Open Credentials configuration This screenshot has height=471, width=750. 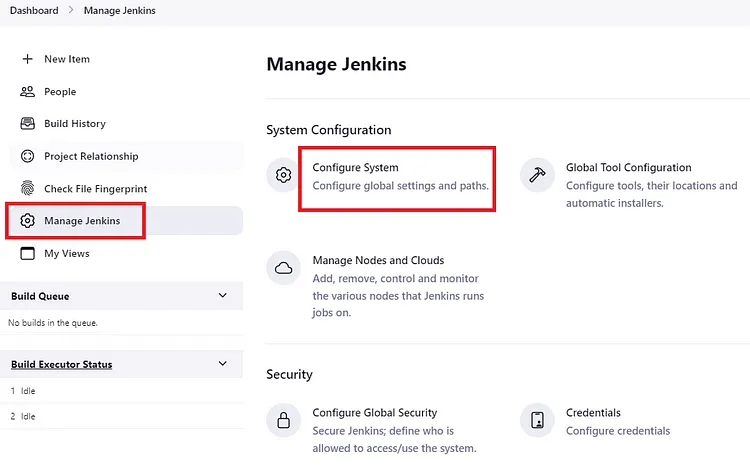tap(593, 413)
